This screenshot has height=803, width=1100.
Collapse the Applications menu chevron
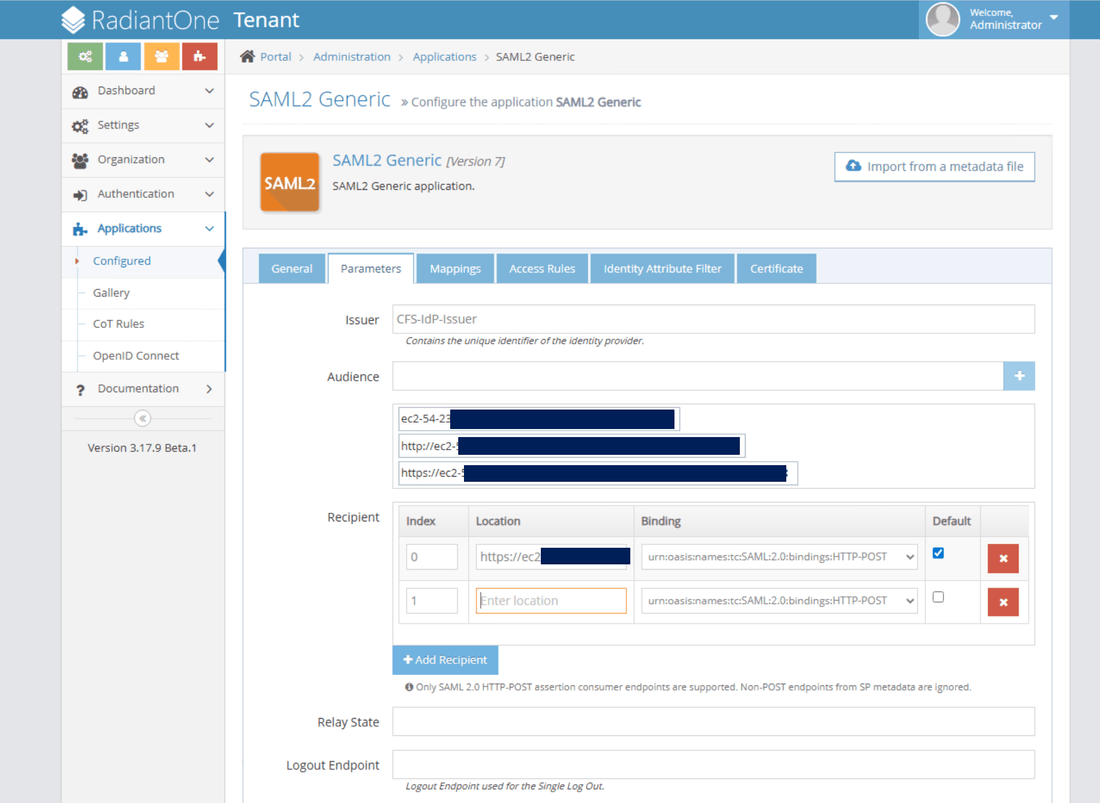pyautogui.click(x=209, y=229)
